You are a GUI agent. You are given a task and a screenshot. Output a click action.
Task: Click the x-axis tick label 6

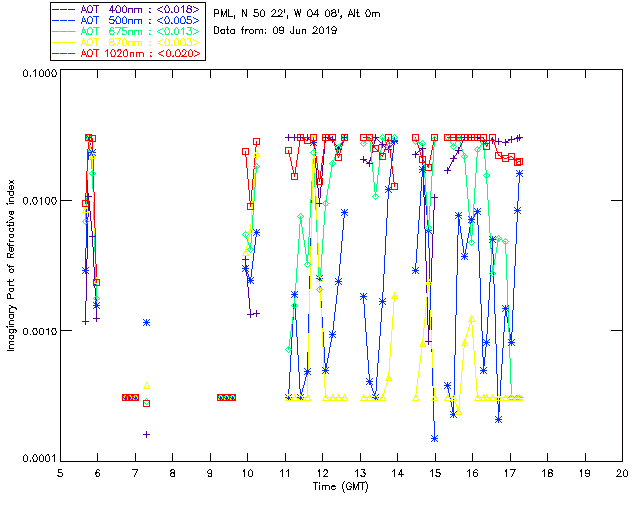coord(98,473)
